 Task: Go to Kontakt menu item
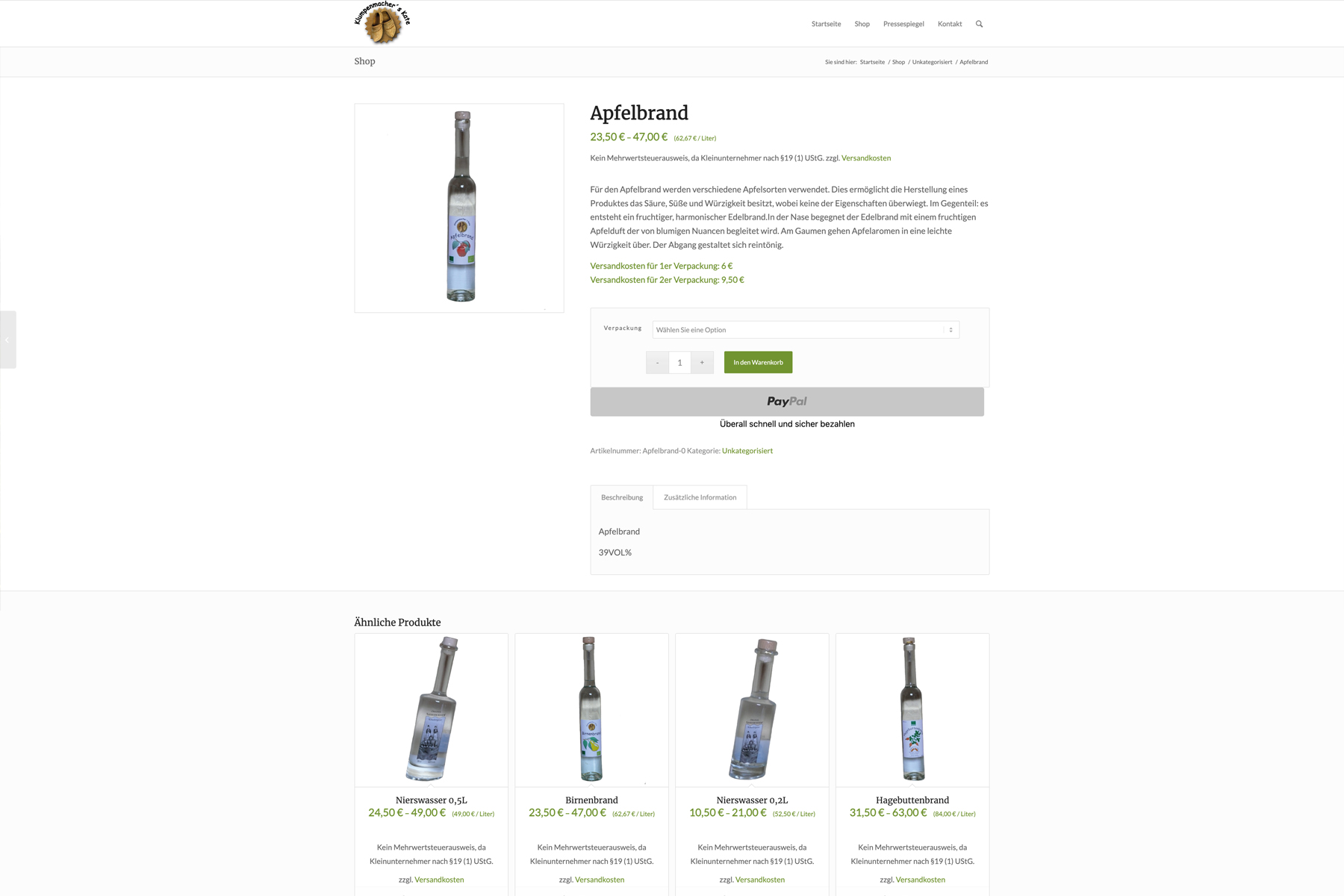(x=950, y=24)
